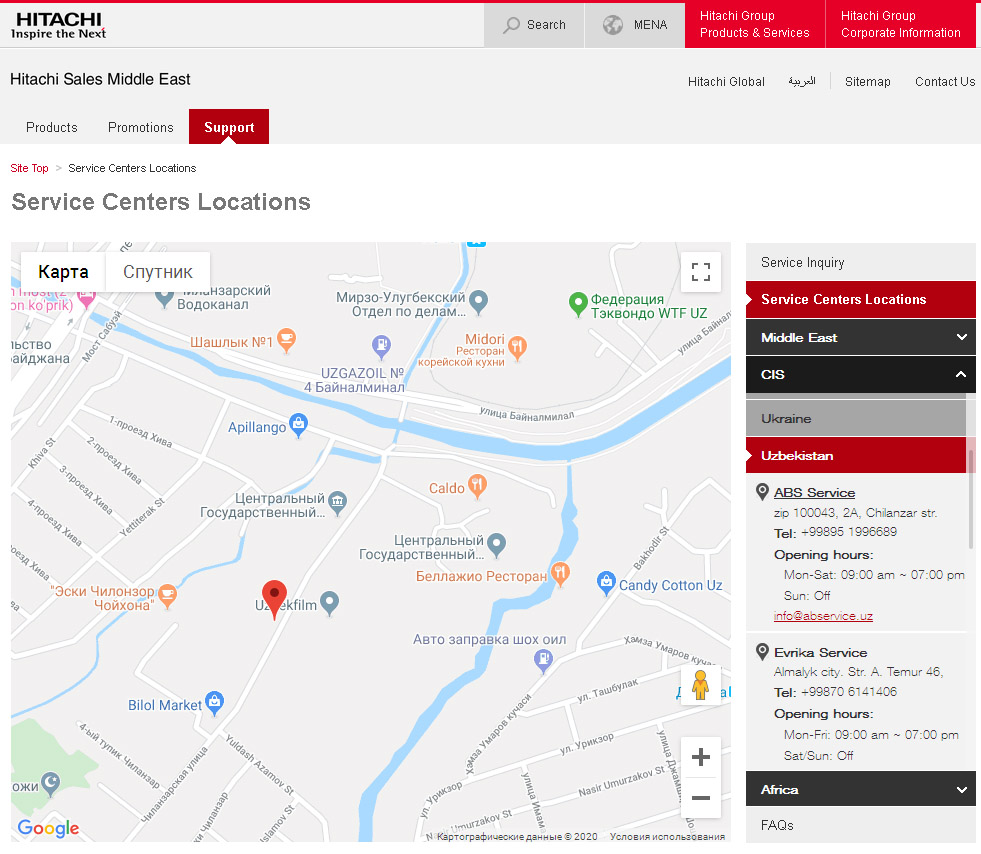Click the Street View pegman icon

[x=700, y=685]
